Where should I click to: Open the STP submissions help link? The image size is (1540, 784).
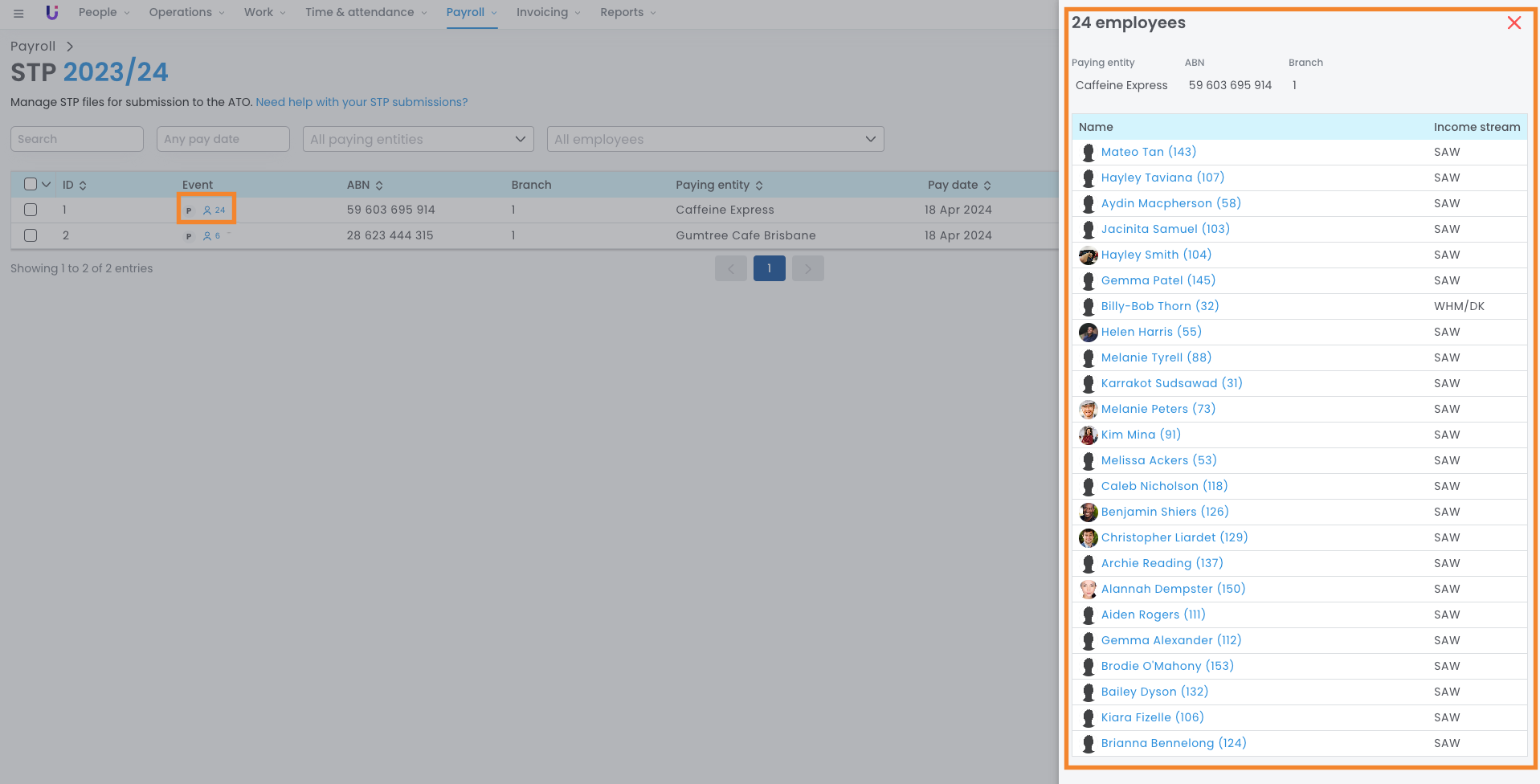362,102
